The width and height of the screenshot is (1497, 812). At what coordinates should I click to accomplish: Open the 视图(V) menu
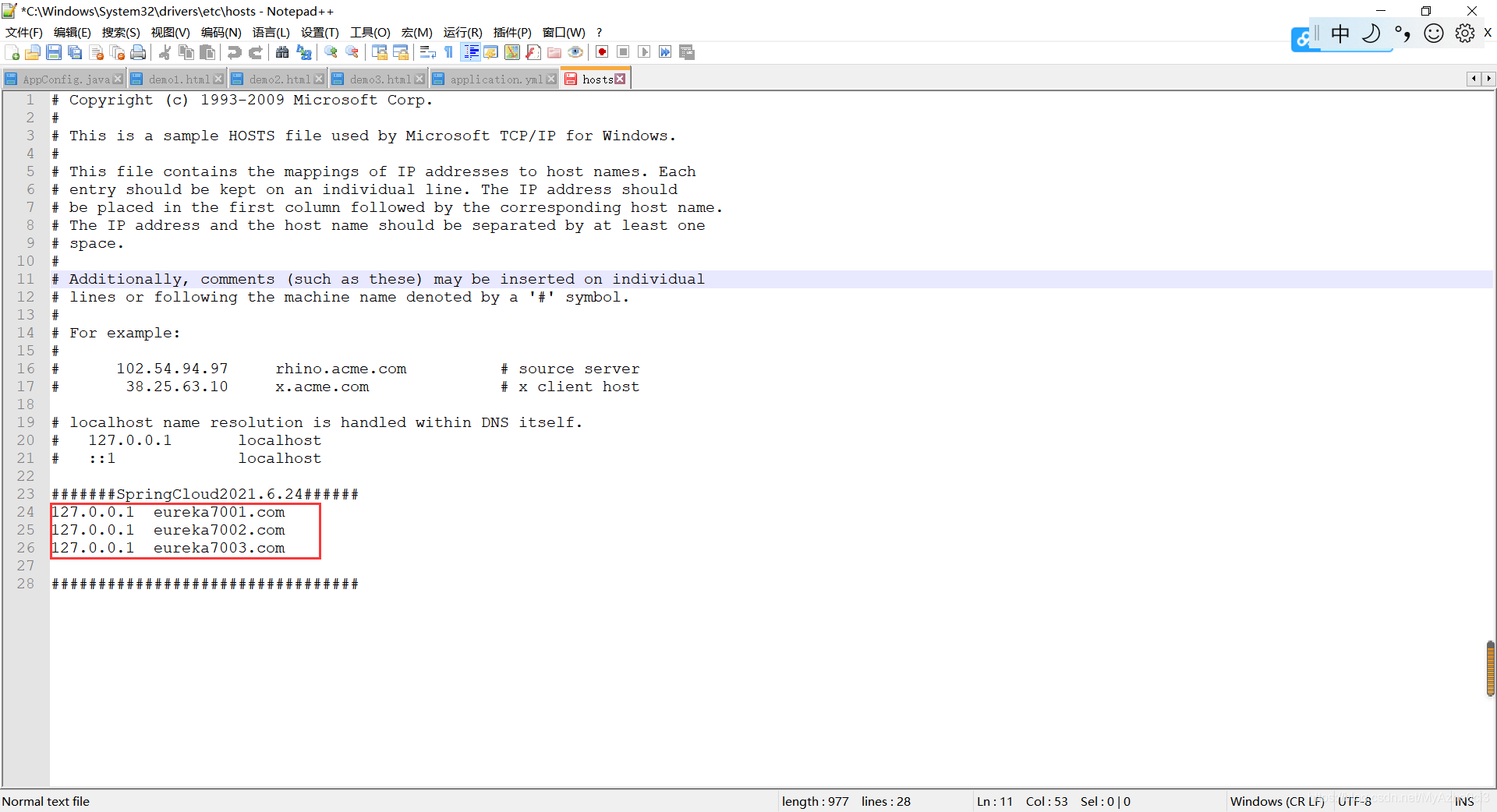tap(171, 32)
